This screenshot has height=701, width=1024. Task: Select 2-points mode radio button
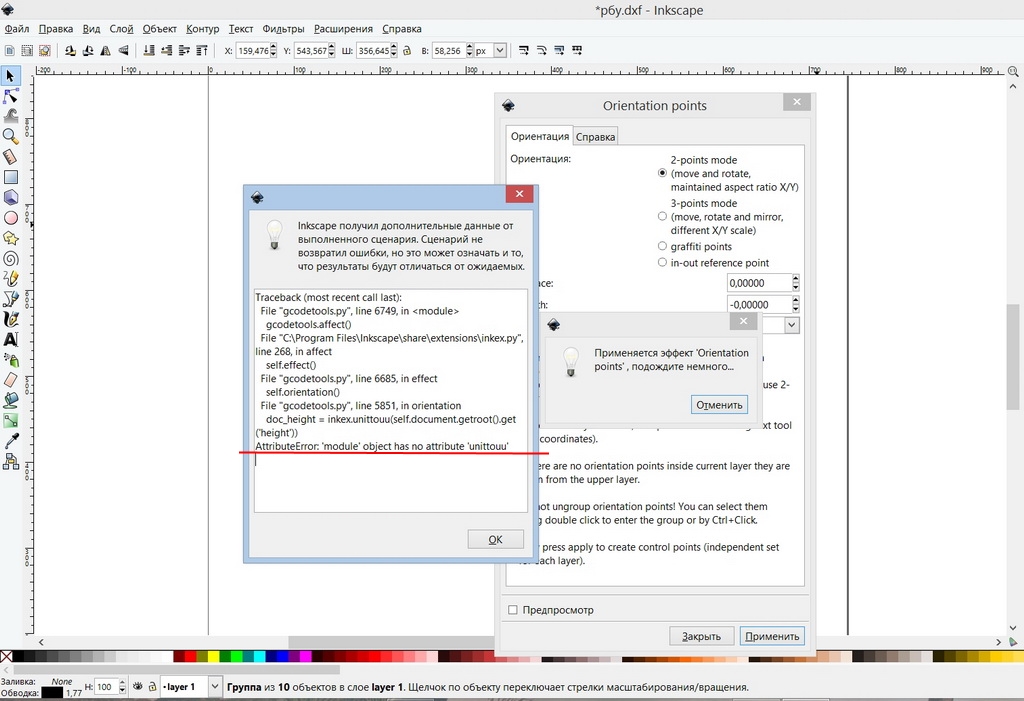click(x=662, y=173)
